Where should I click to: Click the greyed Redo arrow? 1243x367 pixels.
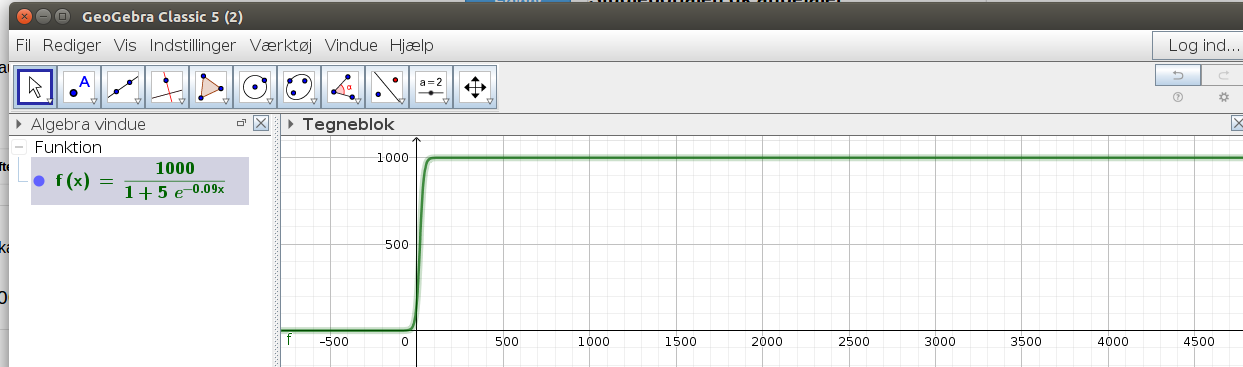1222,75
